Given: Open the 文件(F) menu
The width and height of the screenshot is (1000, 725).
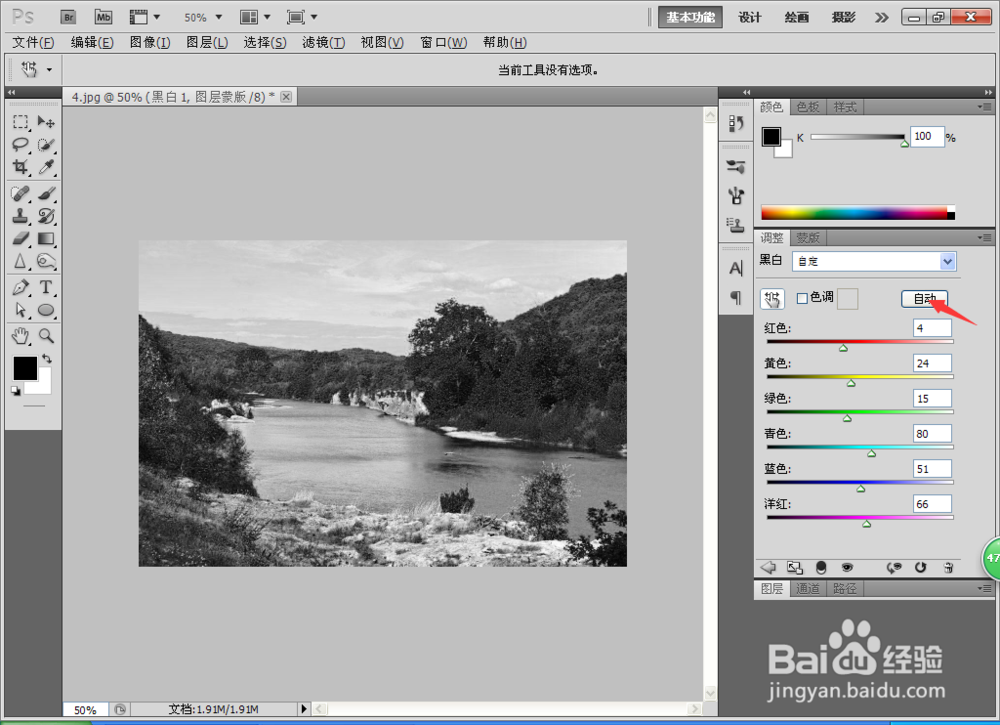Looking at the screenshot, I should click(33, 42).
